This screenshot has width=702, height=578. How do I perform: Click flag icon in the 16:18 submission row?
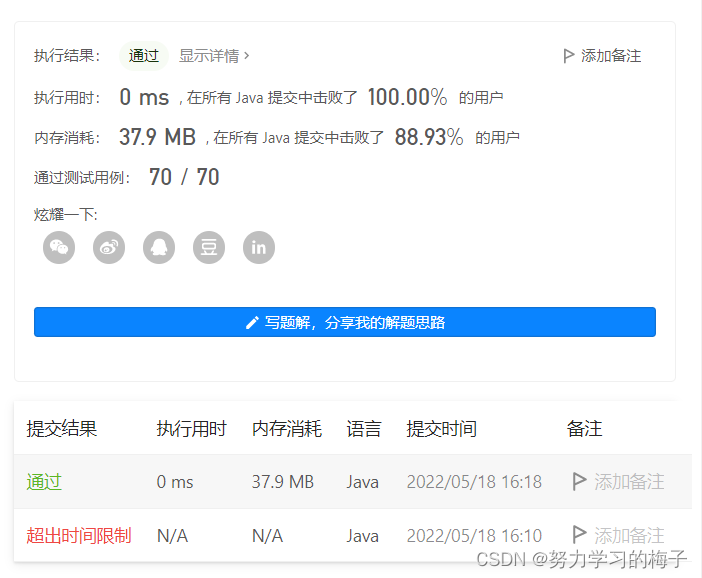pyautogui.click(x=579, y=481)
